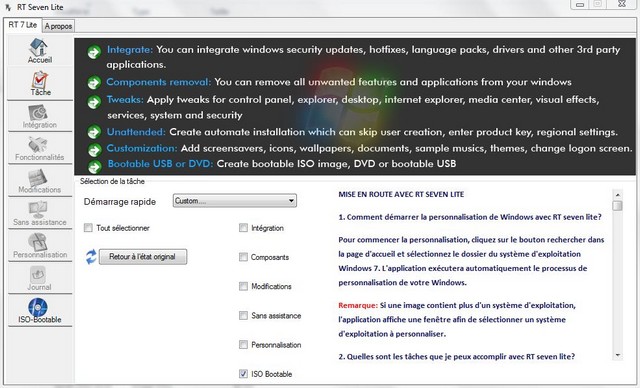
Task: Open the Sans assistance sidebar section
Action: point(40,213)
